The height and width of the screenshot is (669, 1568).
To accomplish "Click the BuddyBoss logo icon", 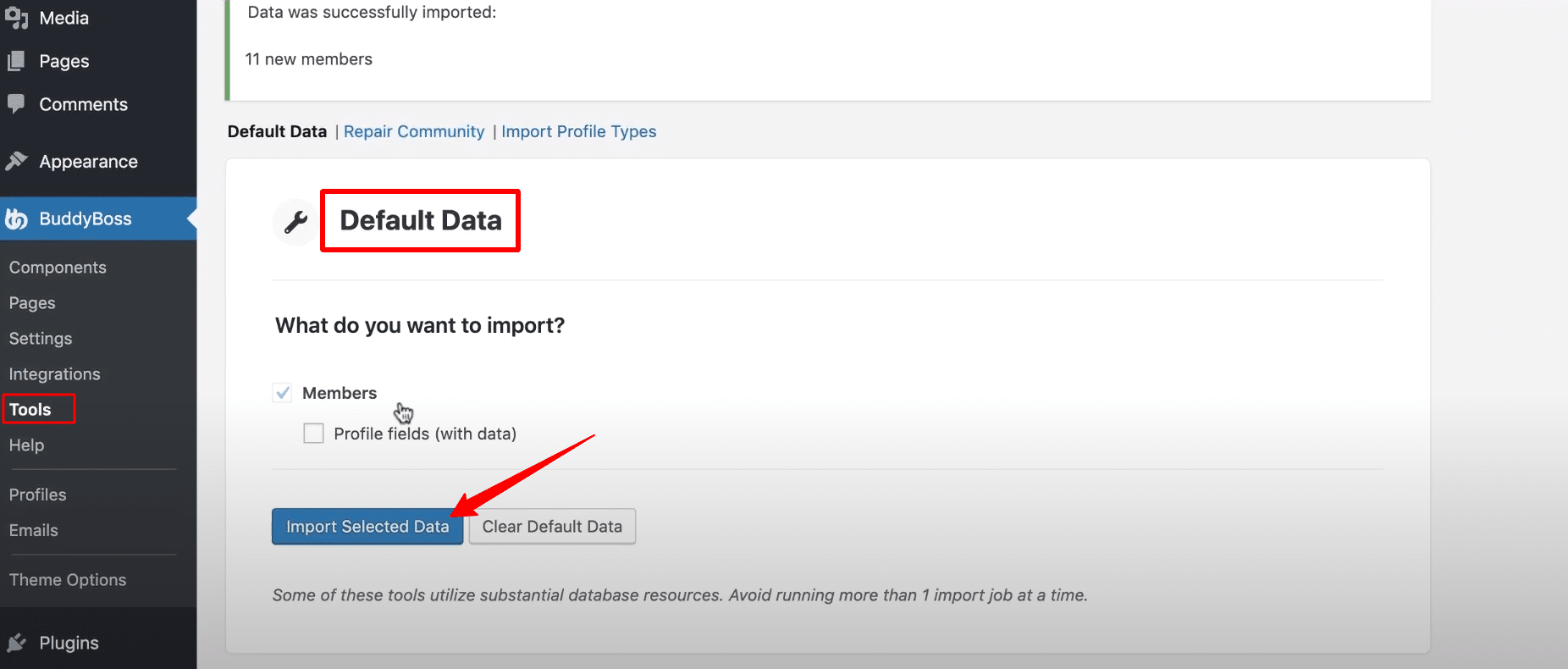I will tap(16, 218).
